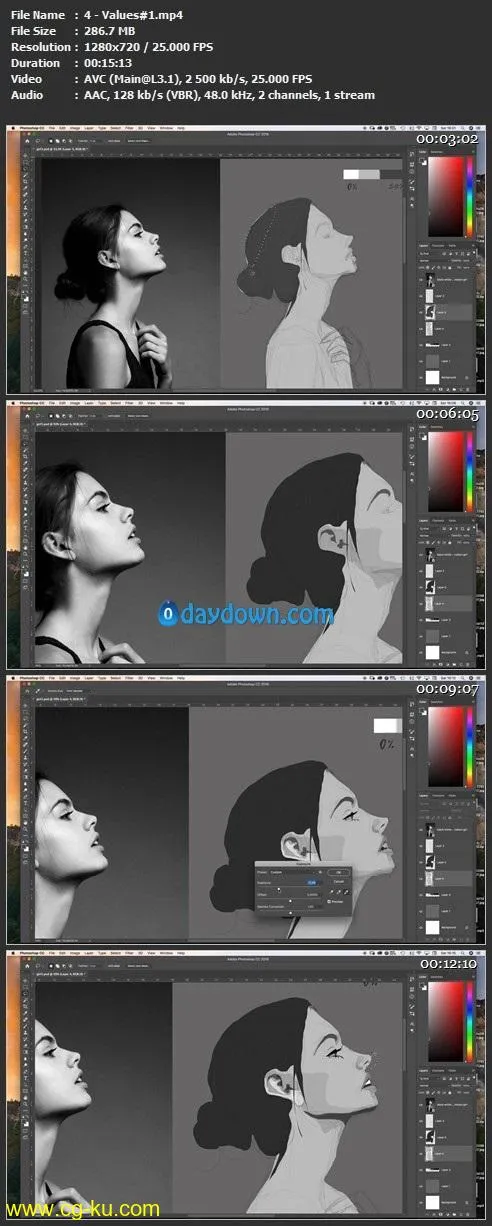The image size is (492, 1226).
Task: Click Cancel in the Exposure dialog
Action: pos(339,881)
